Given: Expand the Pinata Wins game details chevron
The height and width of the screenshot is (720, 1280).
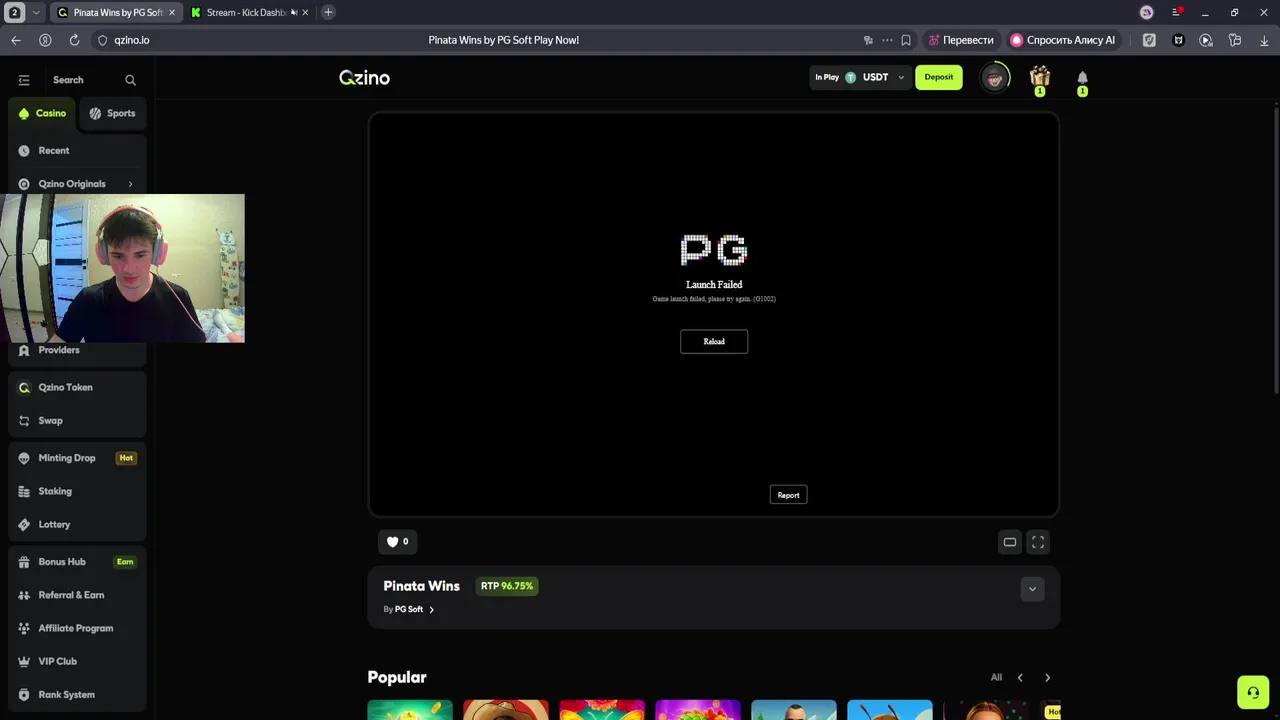Looking at the screenshot, I should [1032, 589].
